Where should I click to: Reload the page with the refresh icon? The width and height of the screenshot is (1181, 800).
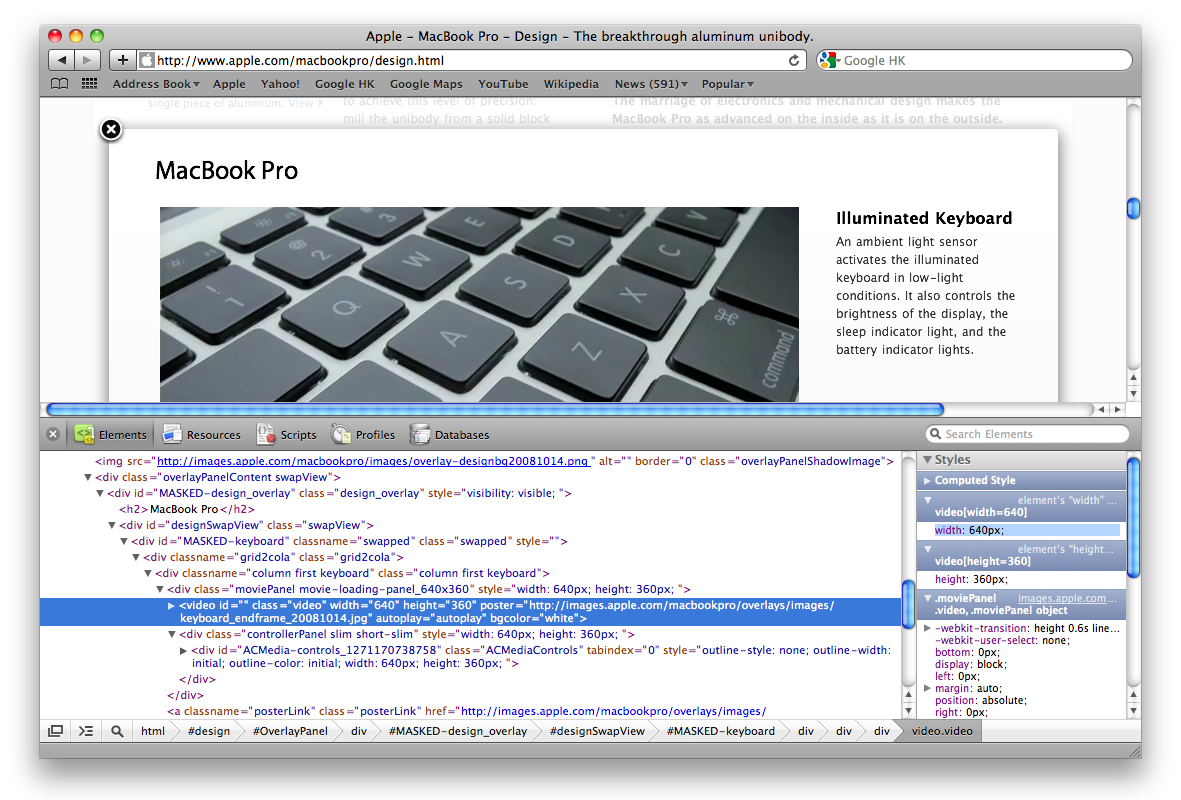tap(794, 60)
